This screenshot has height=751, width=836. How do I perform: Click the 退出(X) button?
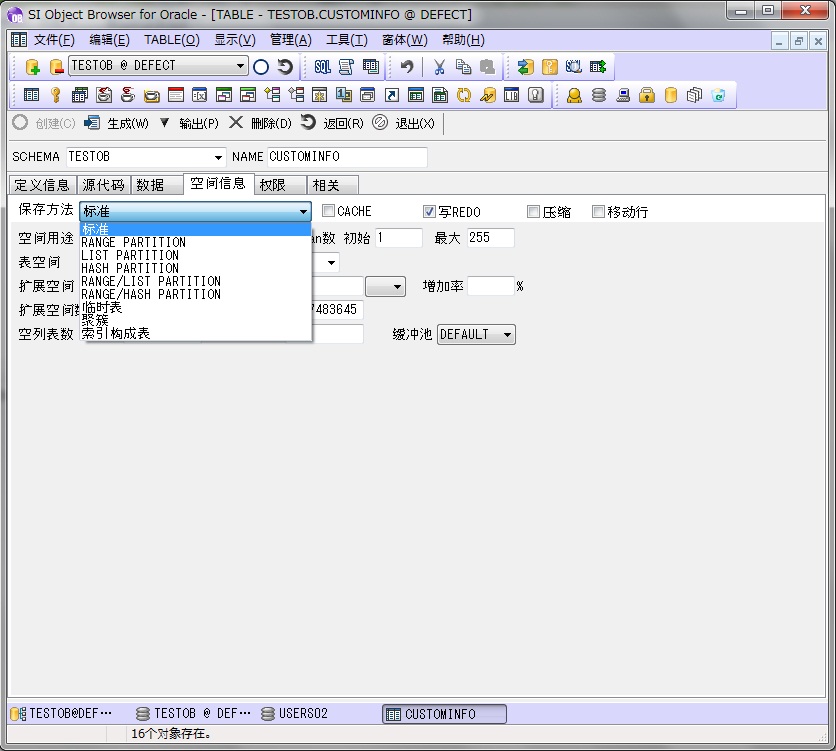(x=404, y=124)
